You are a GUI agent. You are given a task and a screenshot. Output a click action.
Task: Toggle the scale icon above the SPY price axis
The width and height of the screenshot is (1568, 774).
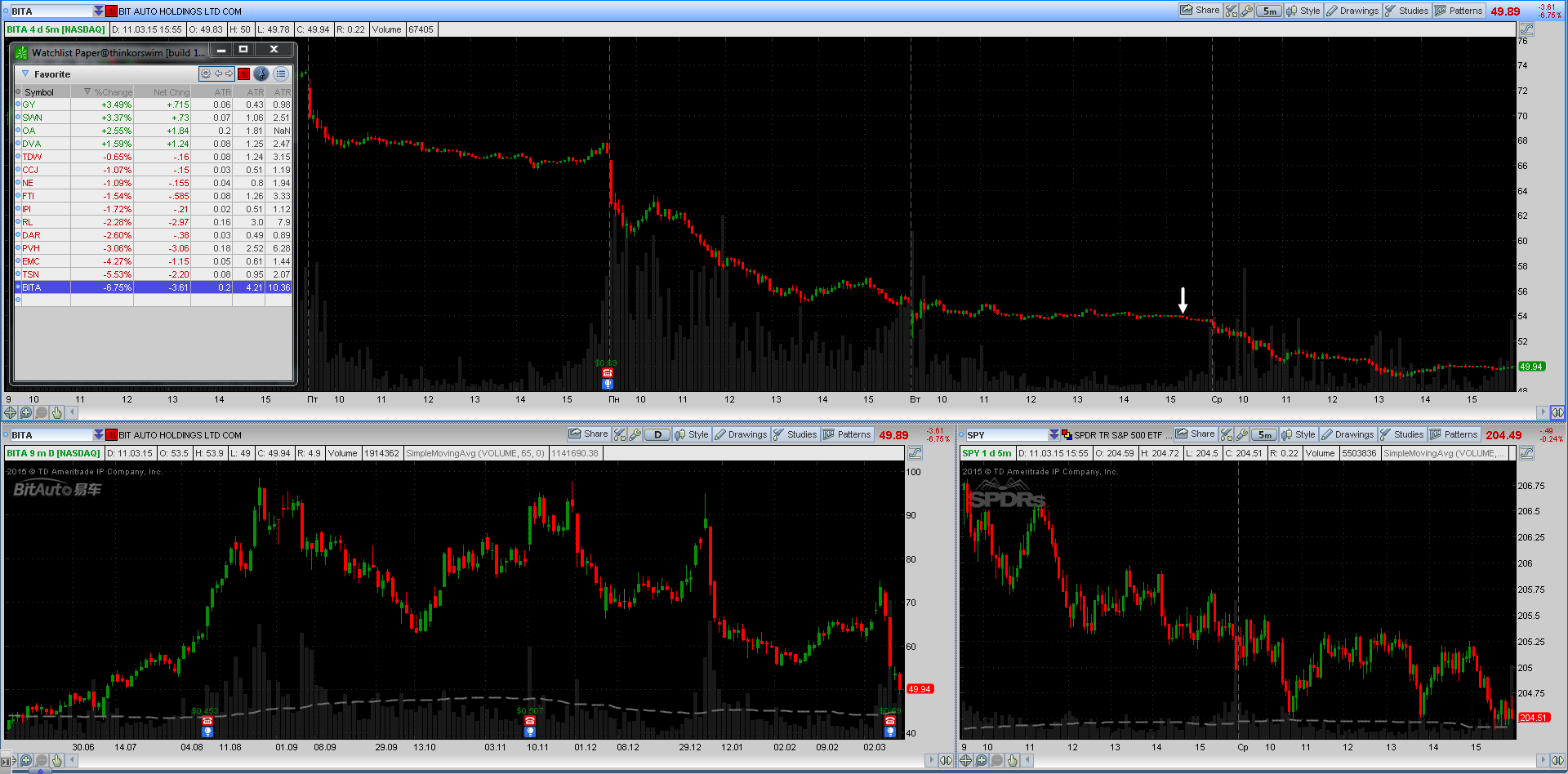click(1526, 453)
